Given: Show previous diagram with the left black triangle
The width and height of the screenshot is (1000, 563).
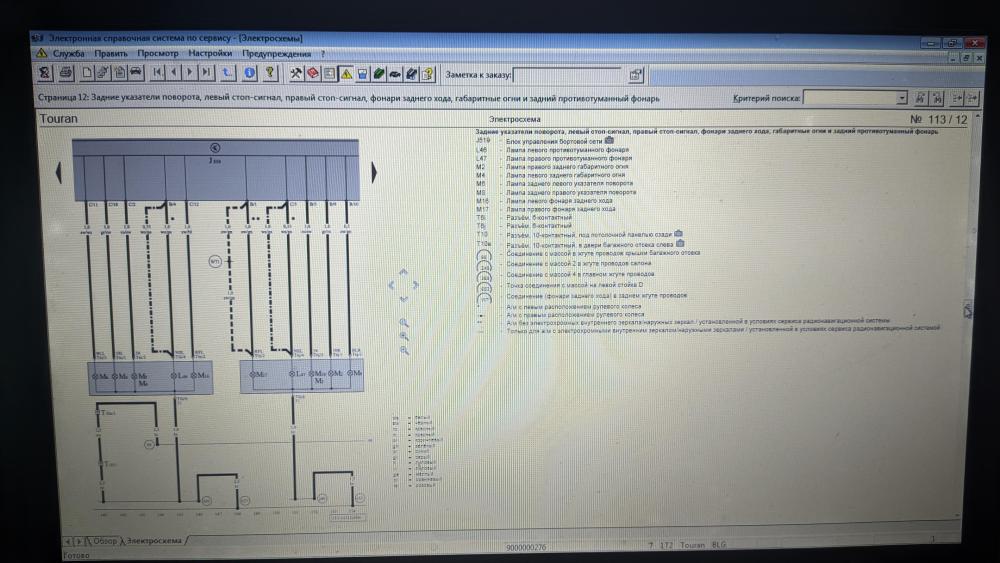Looking at the screenshot, I should (x=59, y=173).
